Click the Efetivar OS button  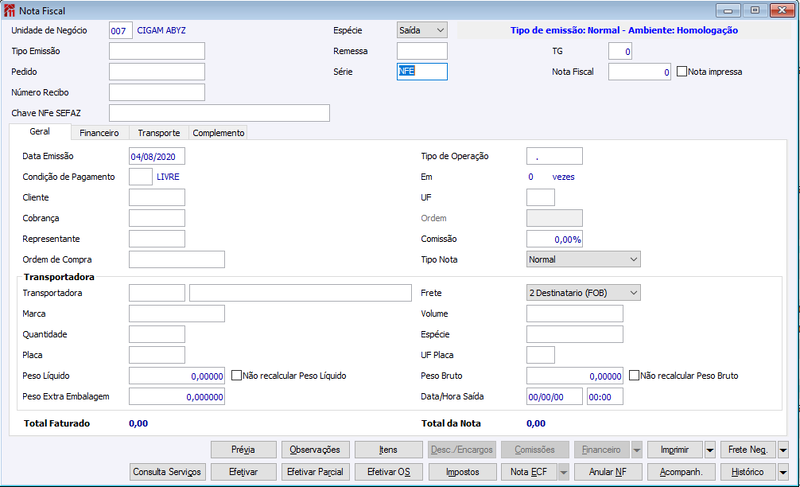(x=388, y=472)
